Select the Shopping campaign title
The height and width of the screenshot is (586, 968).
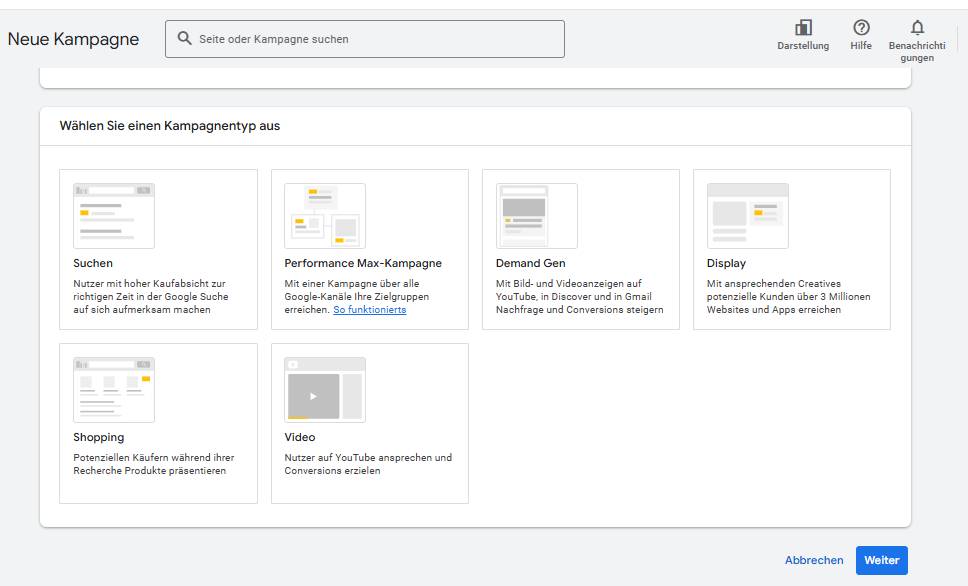[98, 437]
